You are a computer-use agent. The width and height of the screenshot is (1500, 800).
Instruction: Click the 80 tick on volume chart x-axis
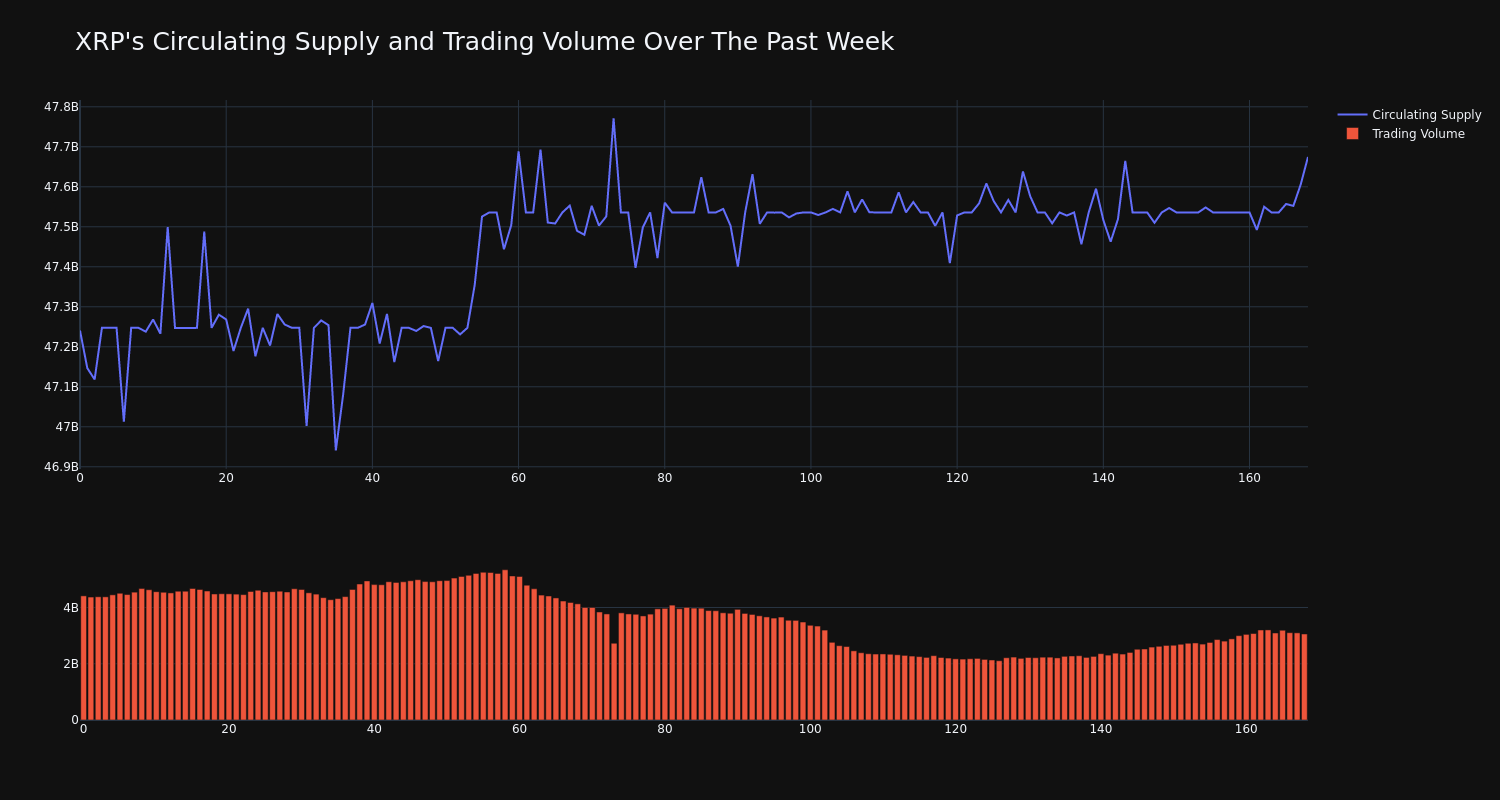click(x=665, y=729)
